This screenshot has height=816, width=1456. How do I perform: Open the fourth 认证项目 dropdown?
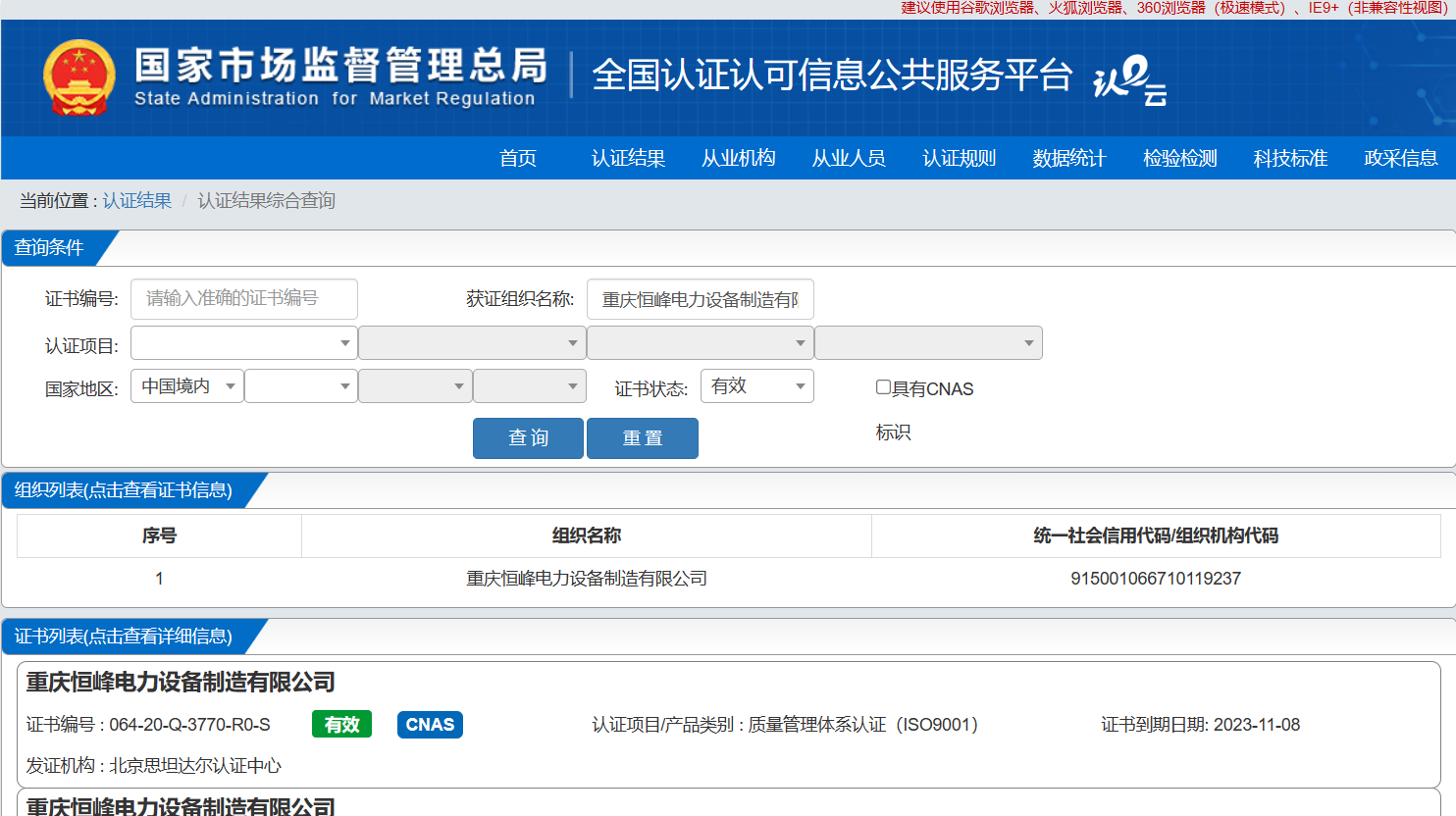click(x=928, y=343)
